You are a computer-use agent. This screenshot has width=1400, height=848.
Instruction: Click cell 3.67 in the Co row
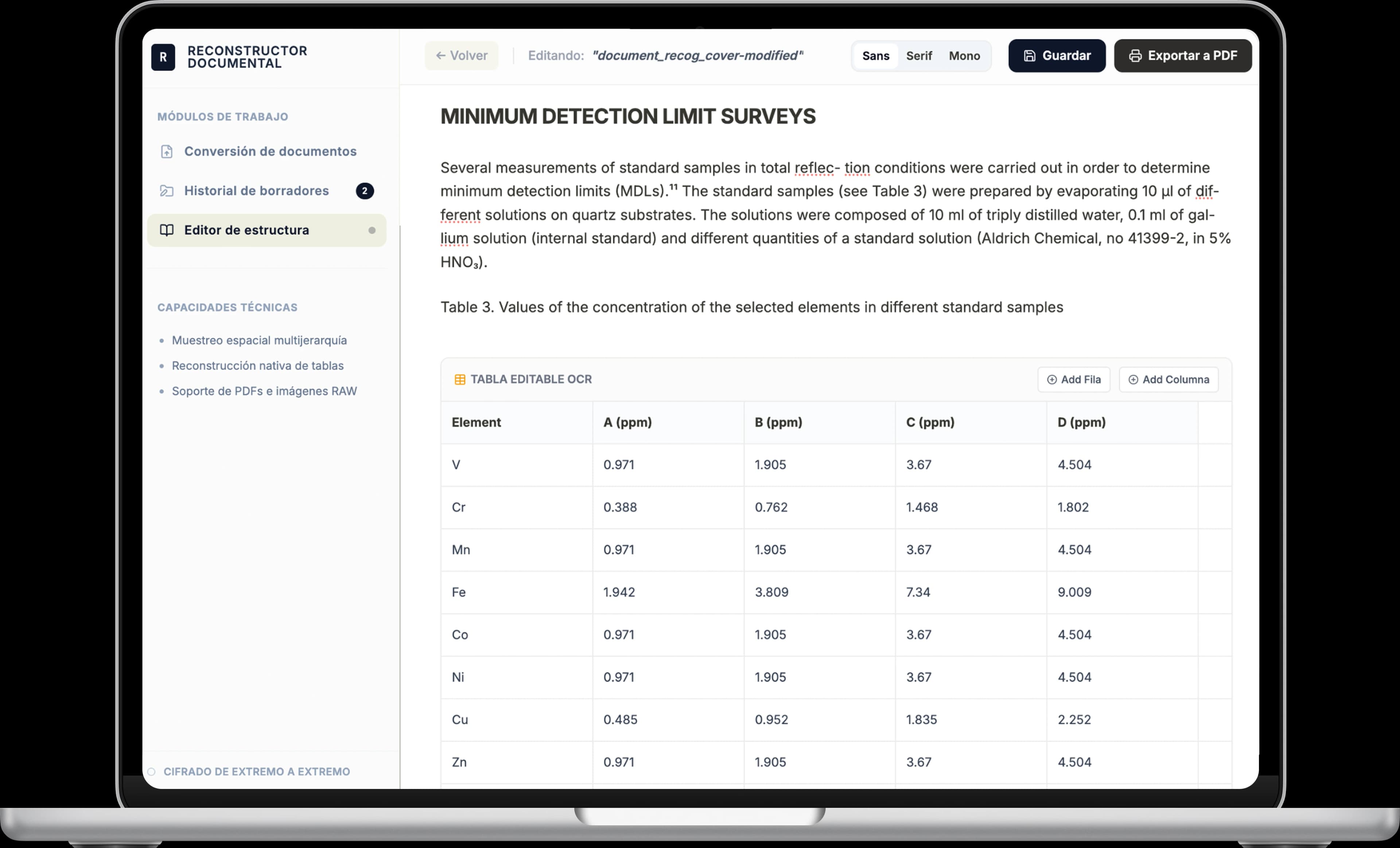(x=971, y=635)
